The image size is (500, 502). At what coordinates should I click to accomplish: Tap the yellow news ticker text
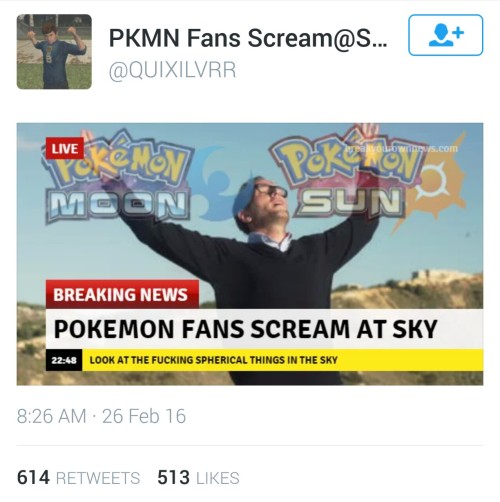(213, 360)
